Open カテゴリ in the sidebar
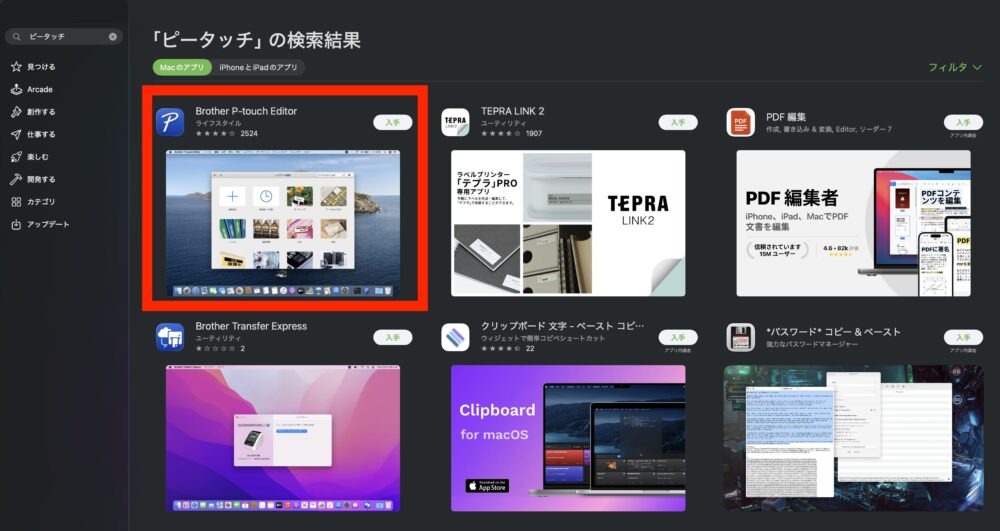The width and height of the screenshot is (1000, 531). [41, 201]
